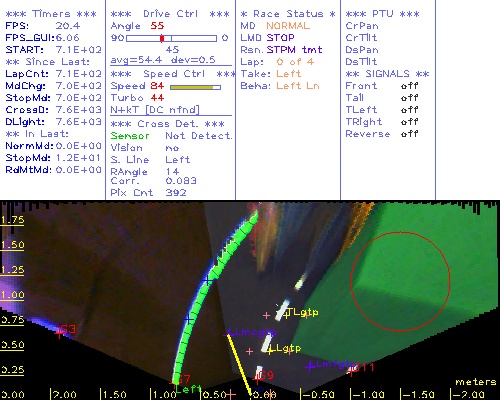Toggle the Front signal off indicator
This screenshot has height=400, width=500.
[409, 86]
